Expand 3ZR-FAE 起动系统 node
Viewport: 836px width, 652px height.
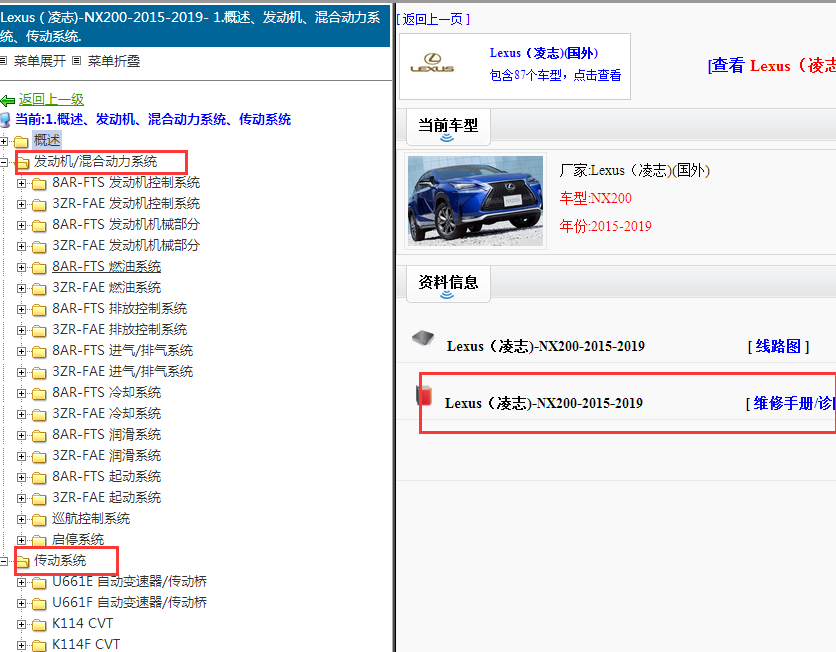[x=21, y=498]
